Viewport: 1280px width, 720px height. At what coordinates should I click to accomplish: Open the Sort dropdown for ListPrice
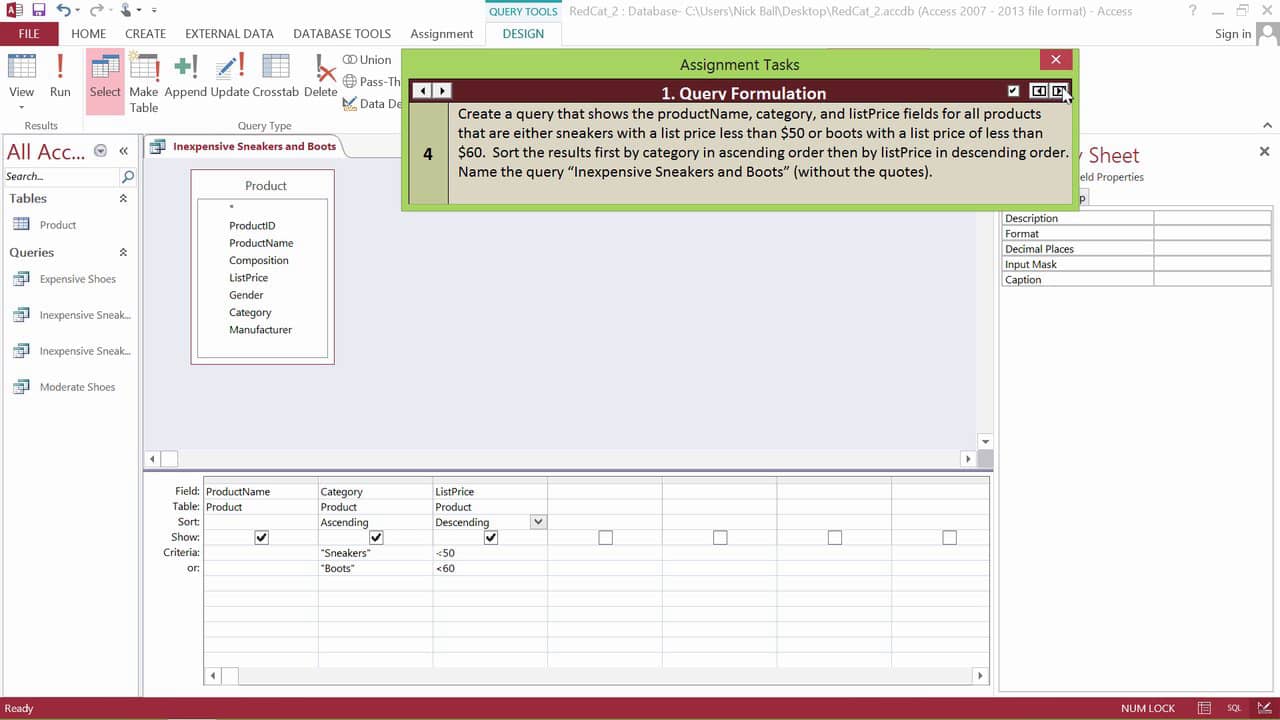pos(538,522)
